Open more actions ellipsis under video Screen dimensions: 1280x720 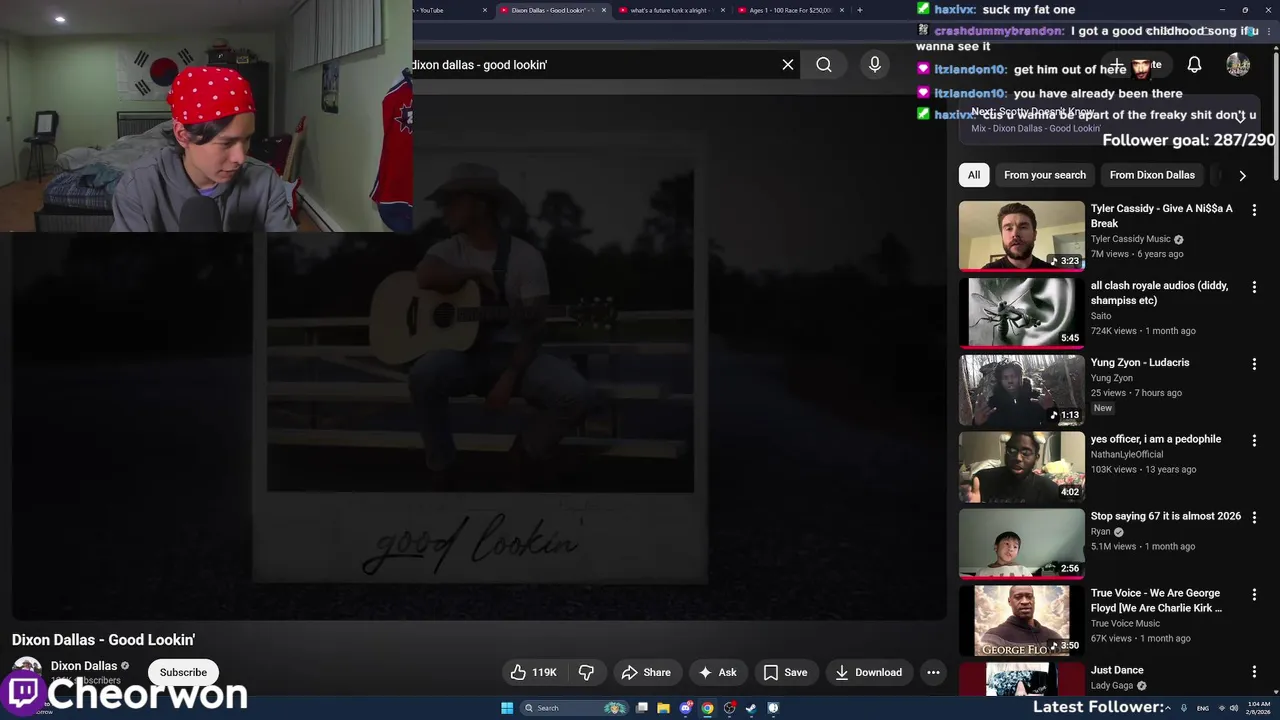coord(933,672)
